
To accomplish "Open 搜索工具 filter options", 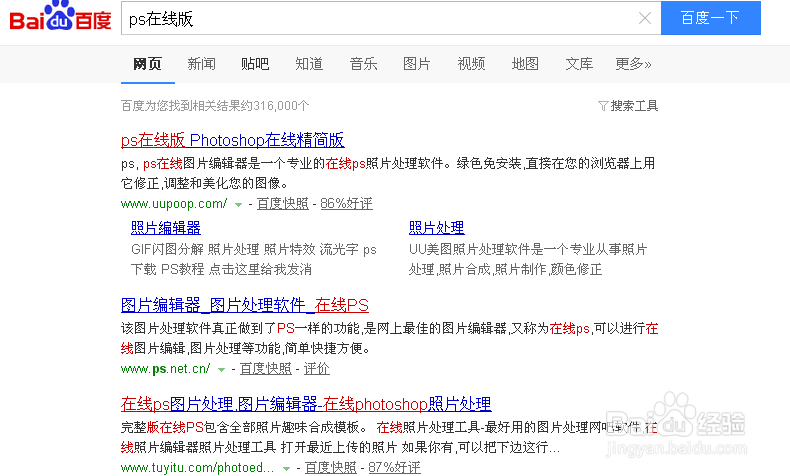I will [x=628, y=106].
